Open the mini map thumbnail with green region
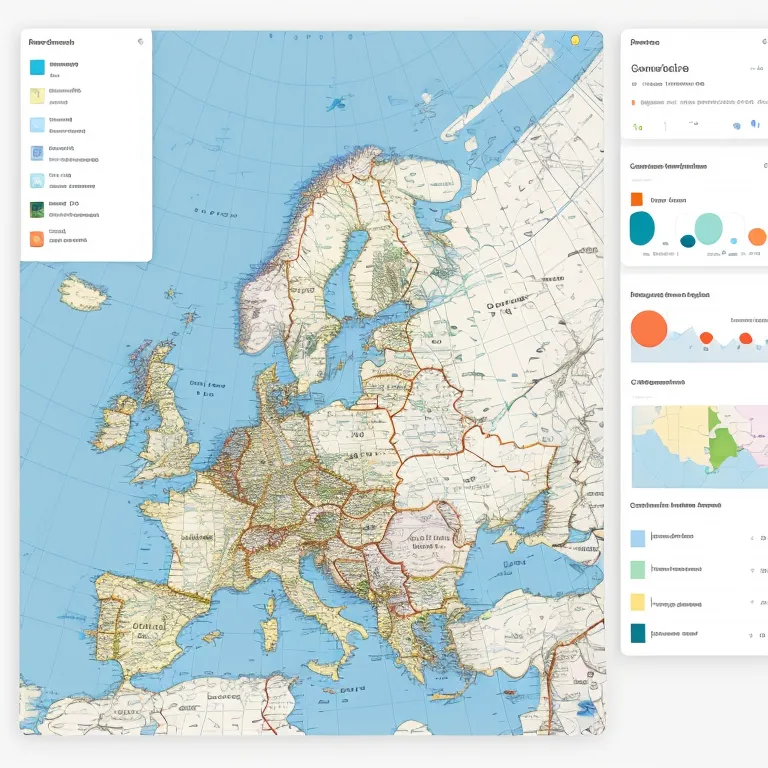Viewport: 768px width, 768px height. pos(699,446)
